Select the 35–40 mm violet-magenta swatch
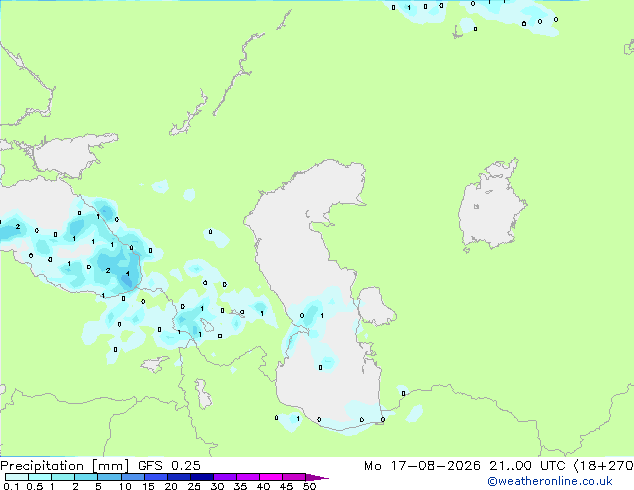 pos(247,477)
